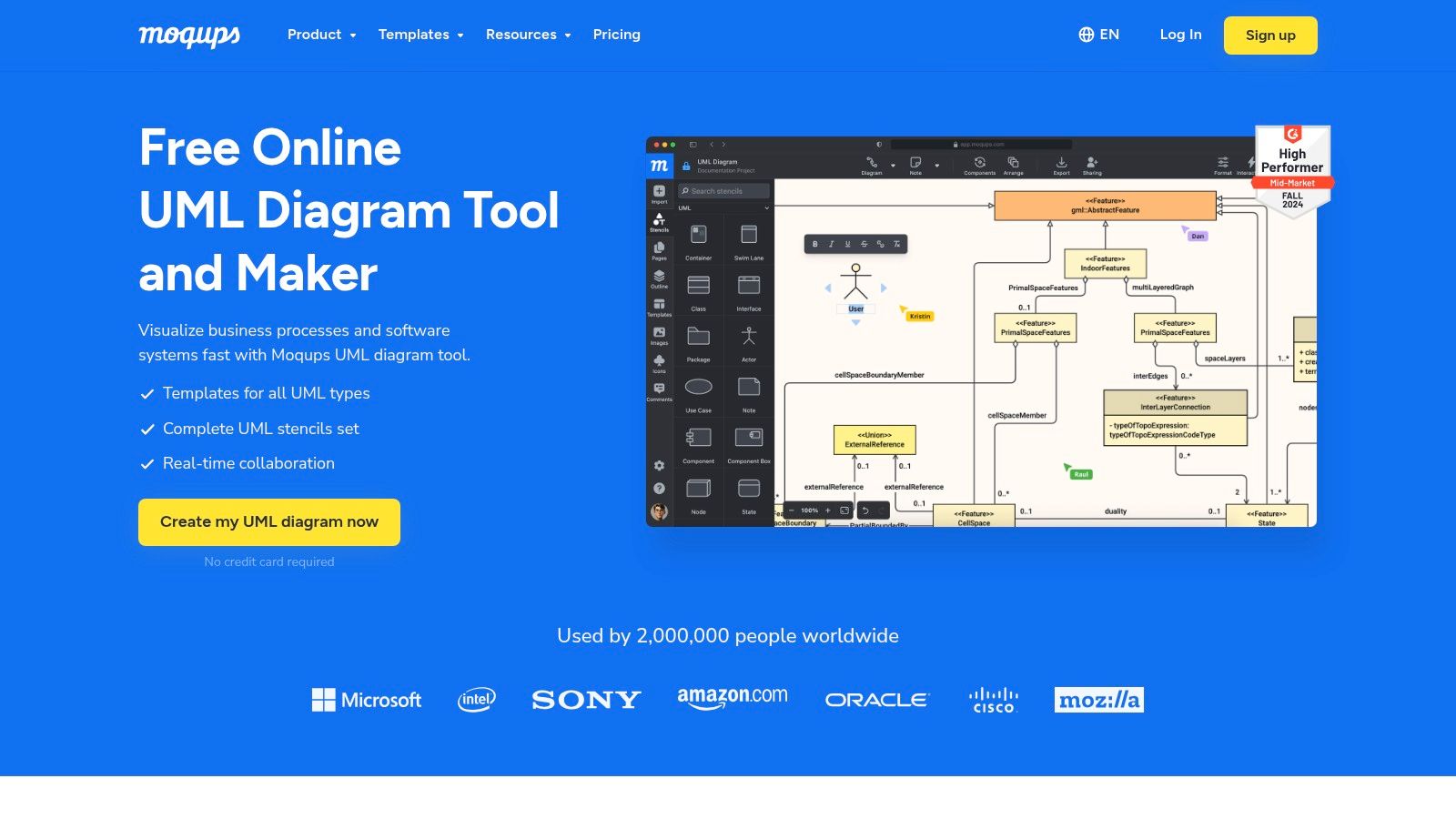Select the Use Case stencil
This screenshot has width=1456, height=819.
699,394
